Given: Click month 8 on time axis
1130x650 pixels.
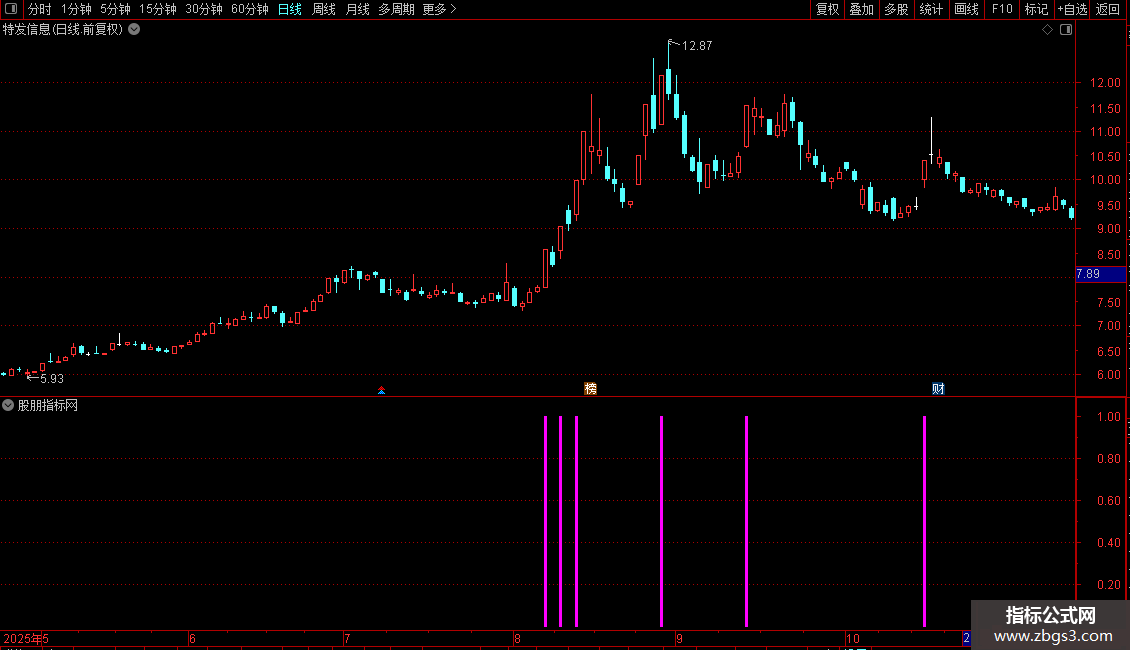Looking at the screenshot, I should tap(517, 638).
